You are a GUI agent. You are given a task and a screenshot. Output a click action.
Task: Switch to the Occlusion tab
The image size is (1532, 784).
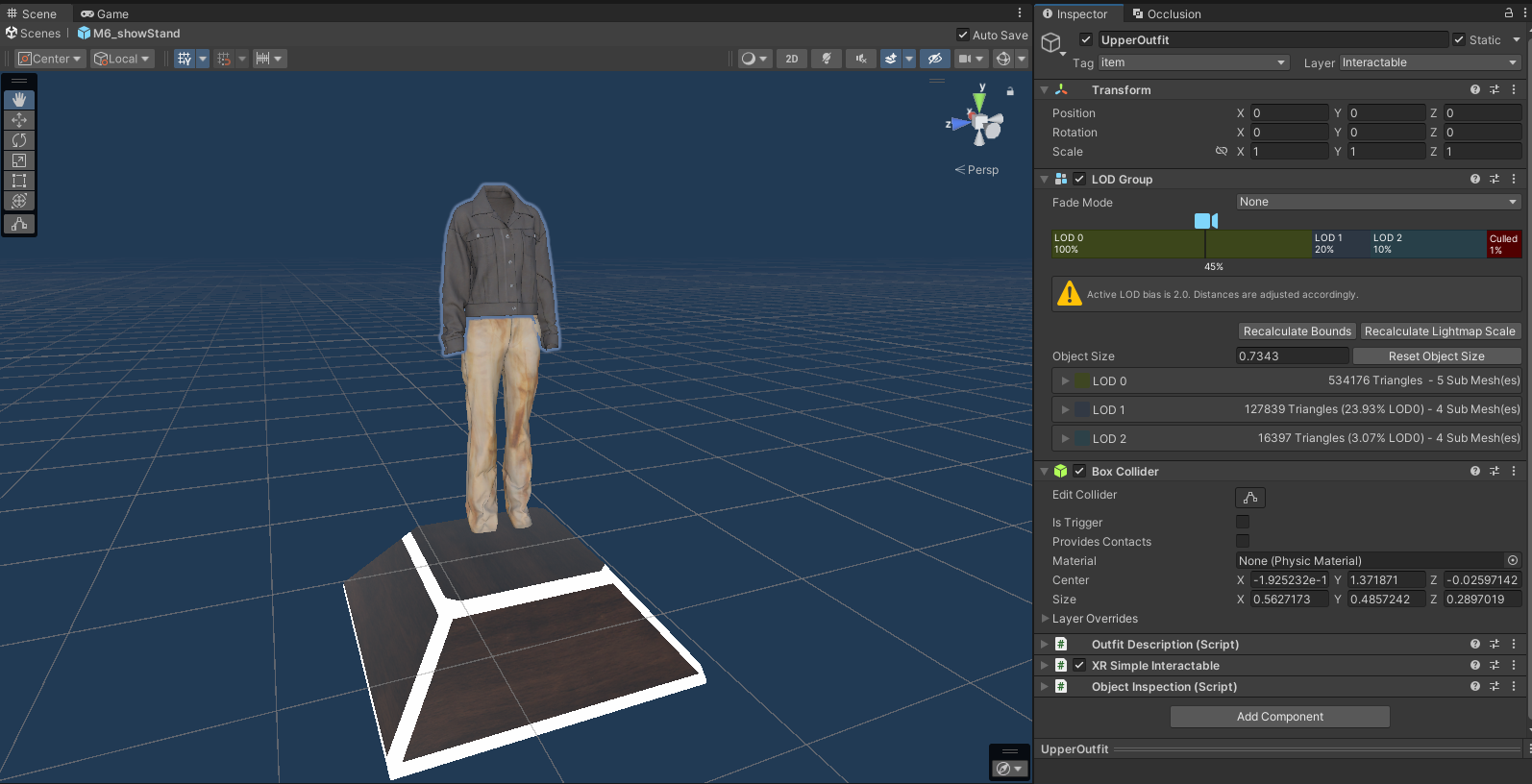1167,13
